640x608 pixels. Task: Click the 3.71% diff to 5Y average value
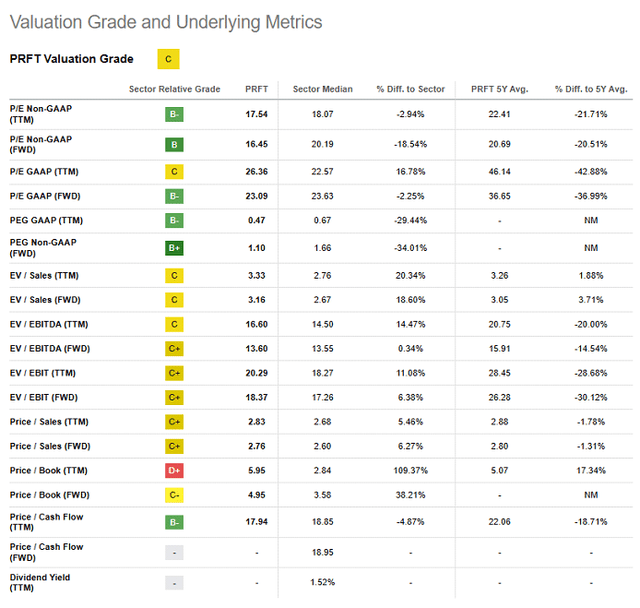(591, 300)
